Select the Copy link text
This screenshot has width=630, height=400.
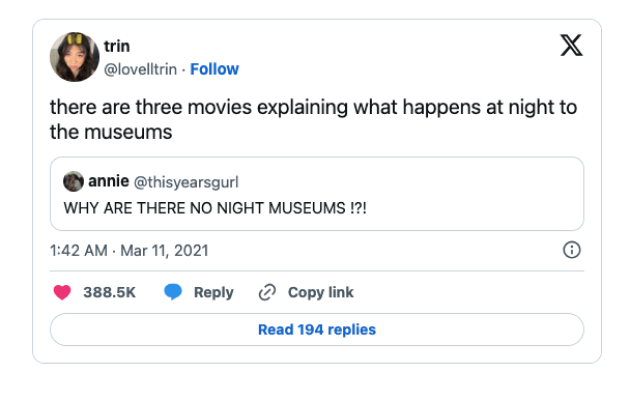coord(321,292)
